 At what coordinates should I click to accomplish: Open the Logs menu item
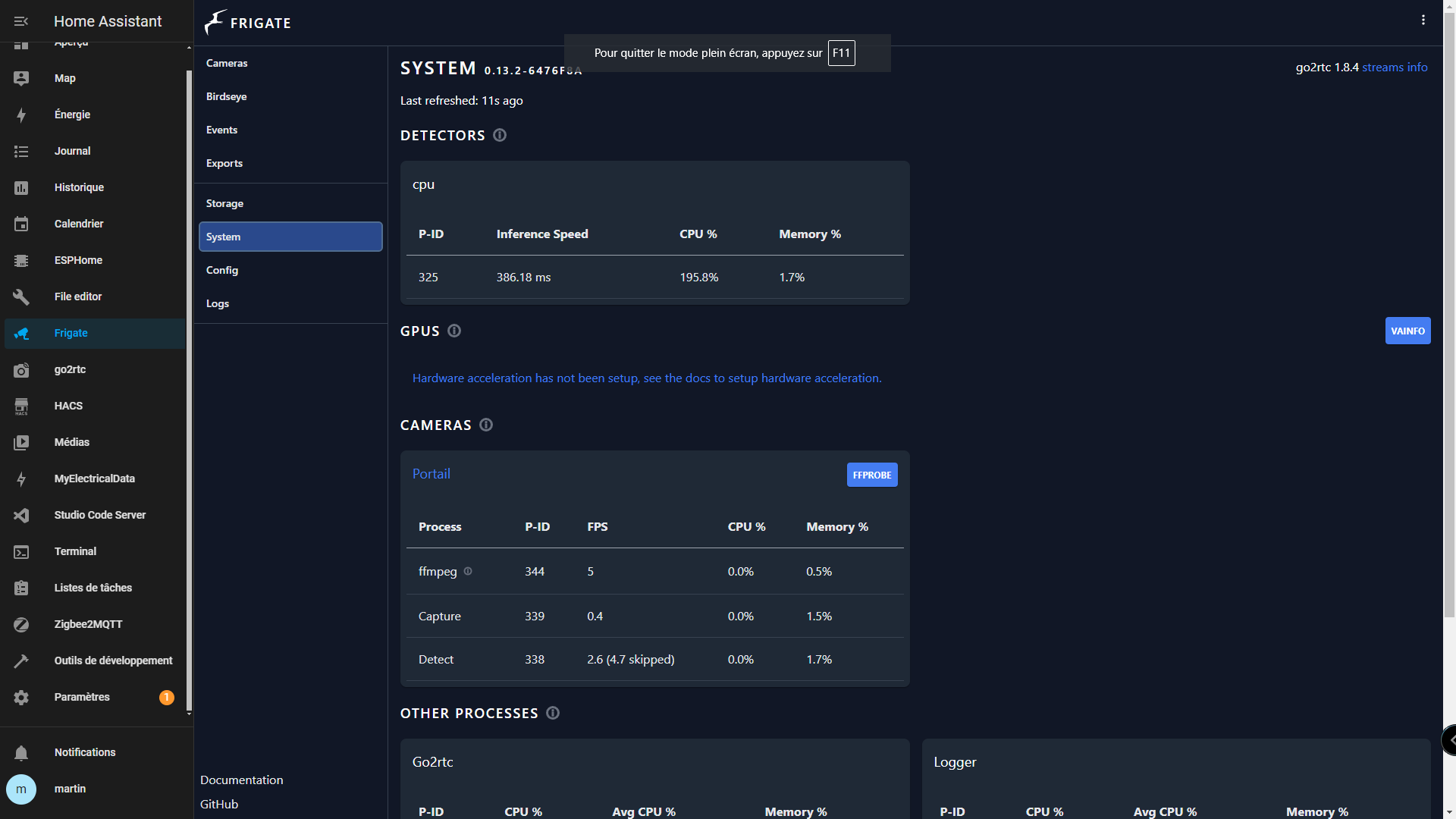[x=218, y=303]
